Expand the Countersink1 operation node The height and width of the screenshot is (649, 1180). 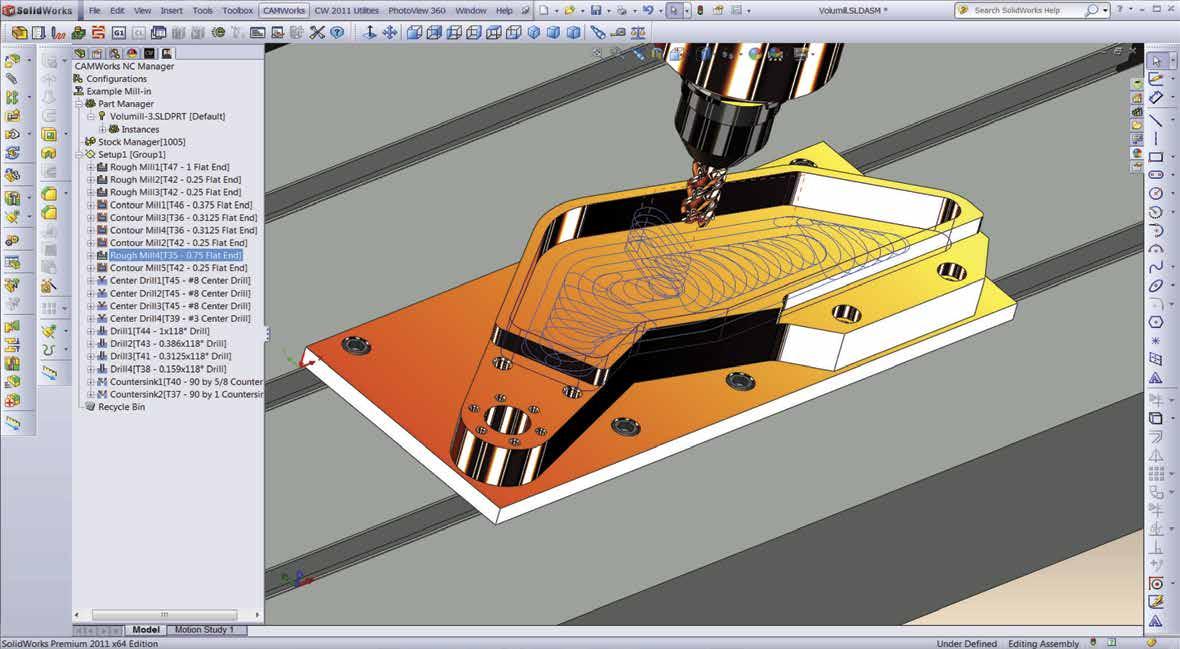click(90, 382)
